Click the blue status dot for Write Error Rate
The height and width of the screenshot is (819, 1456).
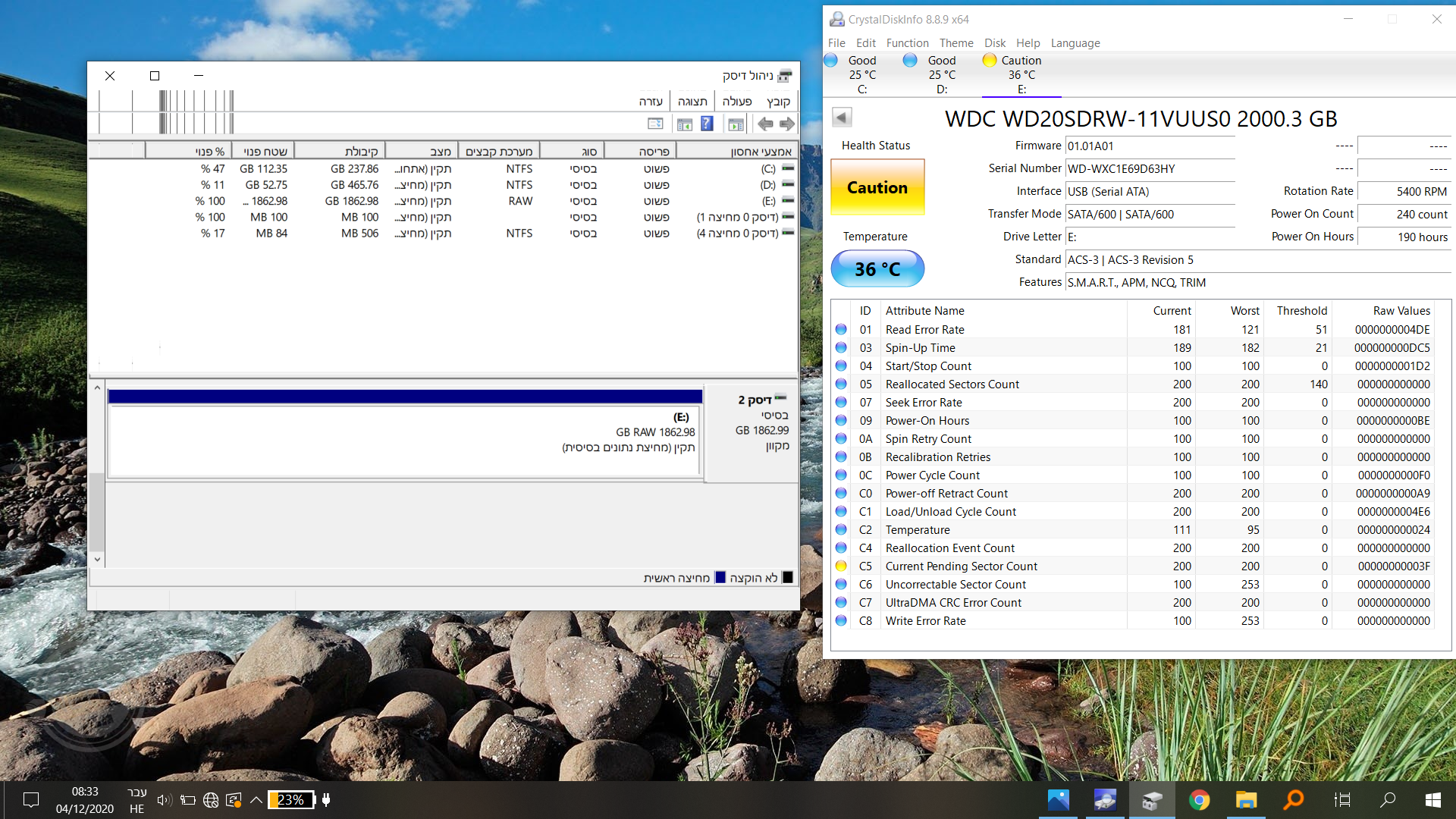pyautogui.click(x=841, y=621)
